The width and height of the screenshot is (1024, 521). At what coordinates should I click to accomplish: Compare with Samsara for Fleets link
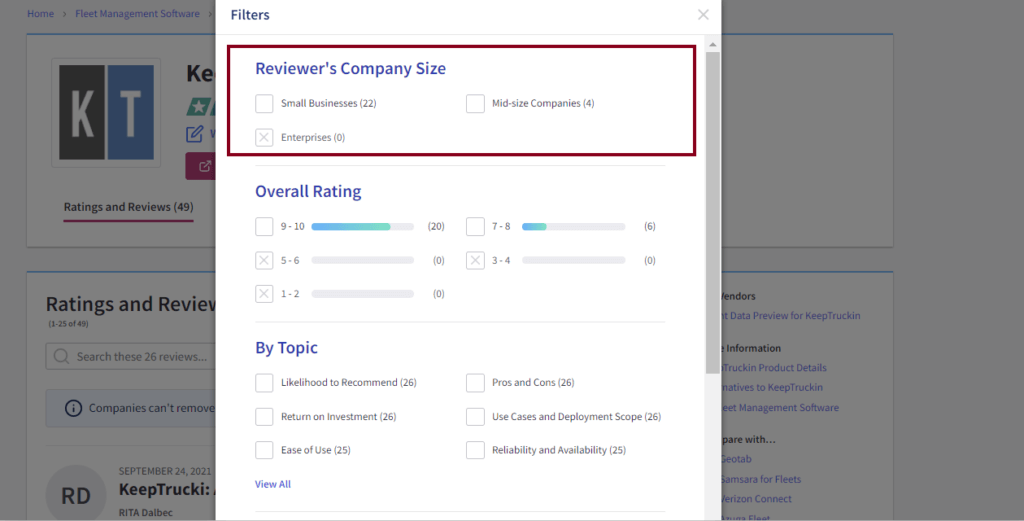click(x=760, y=479)
